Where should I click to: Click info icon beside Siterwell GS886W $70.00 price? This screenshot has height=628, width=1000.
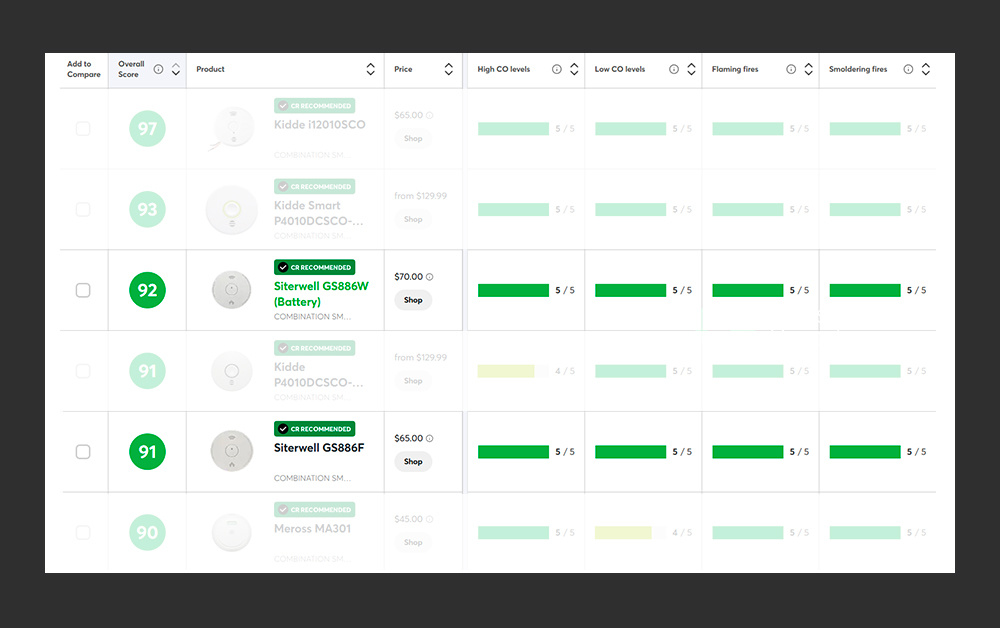pyautogui.click(x=430, y=277)
